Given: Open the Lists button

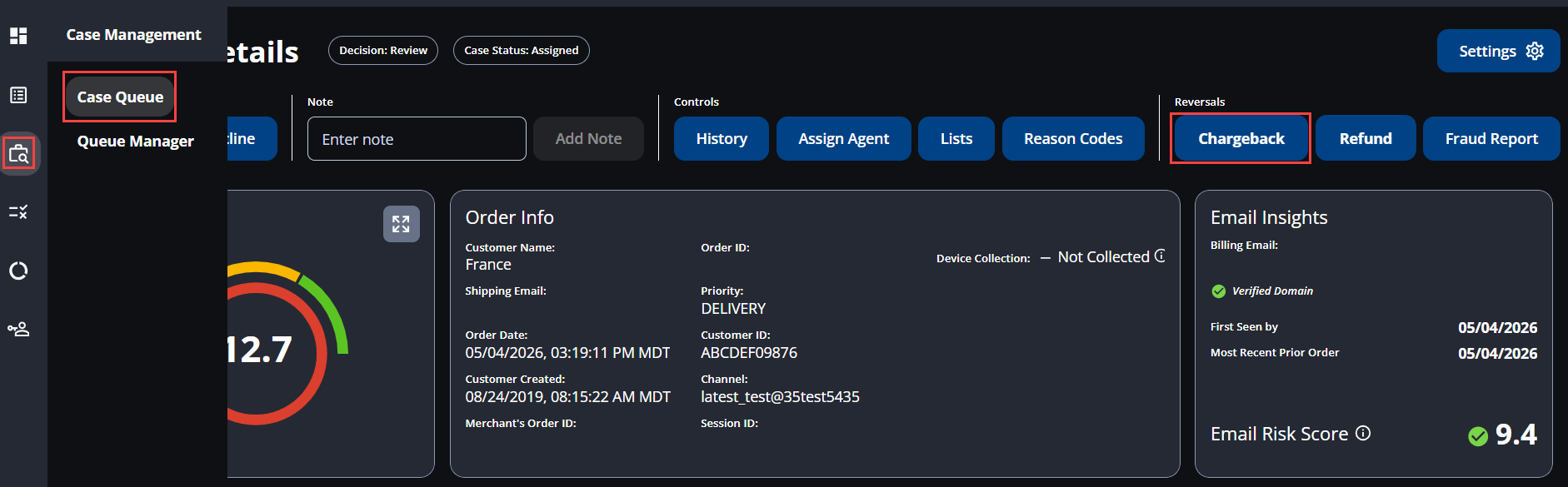Looking at the screenshot, I should pos(956,138).
